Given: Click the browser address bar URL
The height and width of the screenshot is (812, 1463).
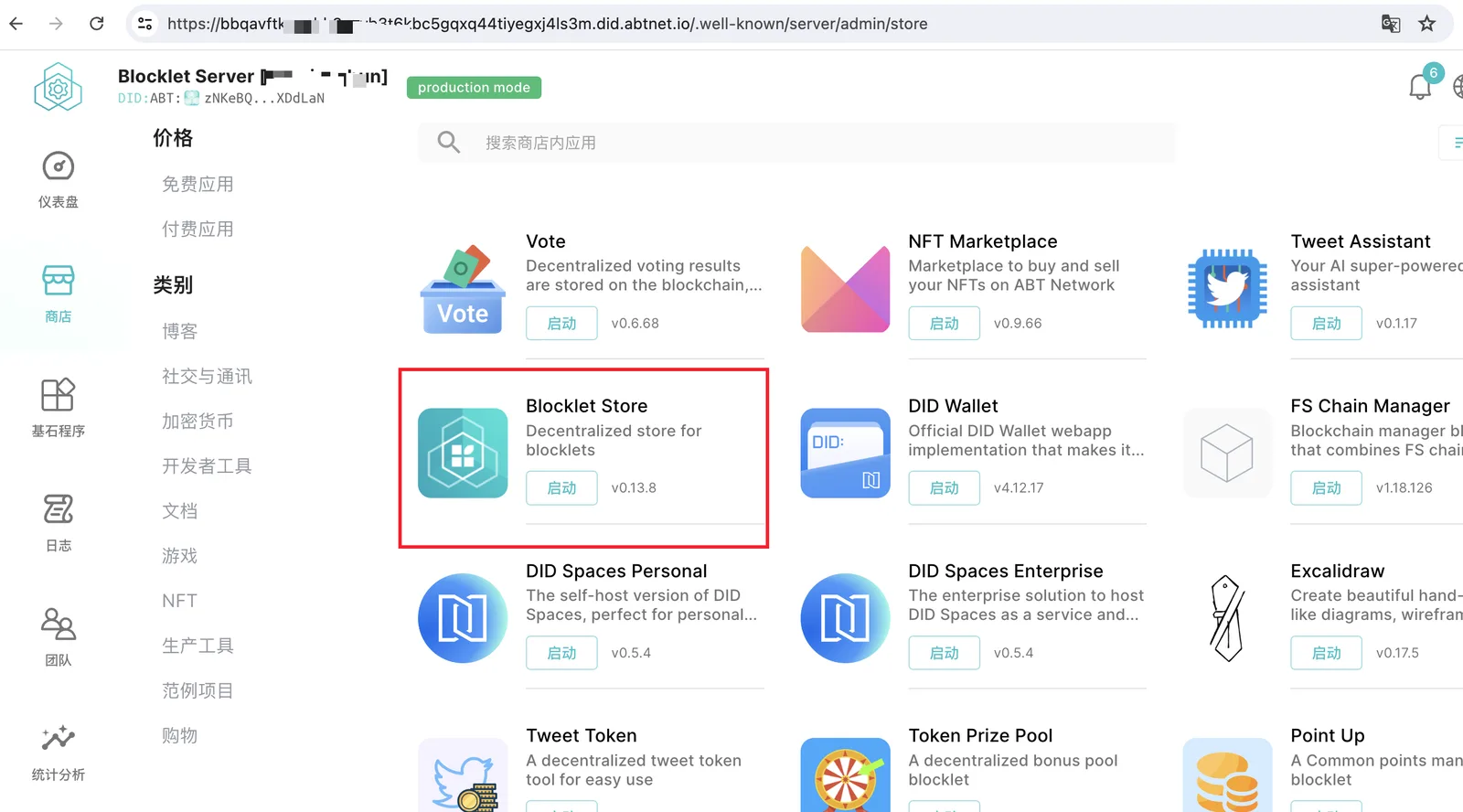Looking at the screenshot, I should click(547, 24).
